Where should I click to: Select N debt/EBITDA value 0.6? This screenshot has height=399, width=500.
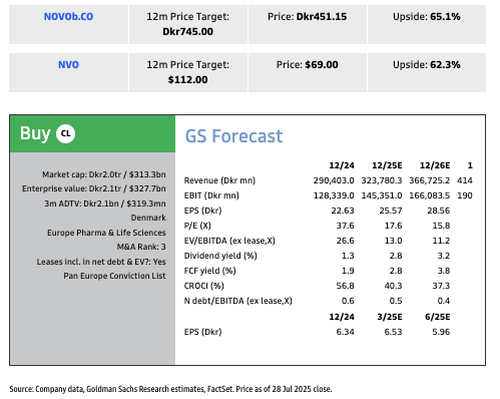[x=348, y=301]
